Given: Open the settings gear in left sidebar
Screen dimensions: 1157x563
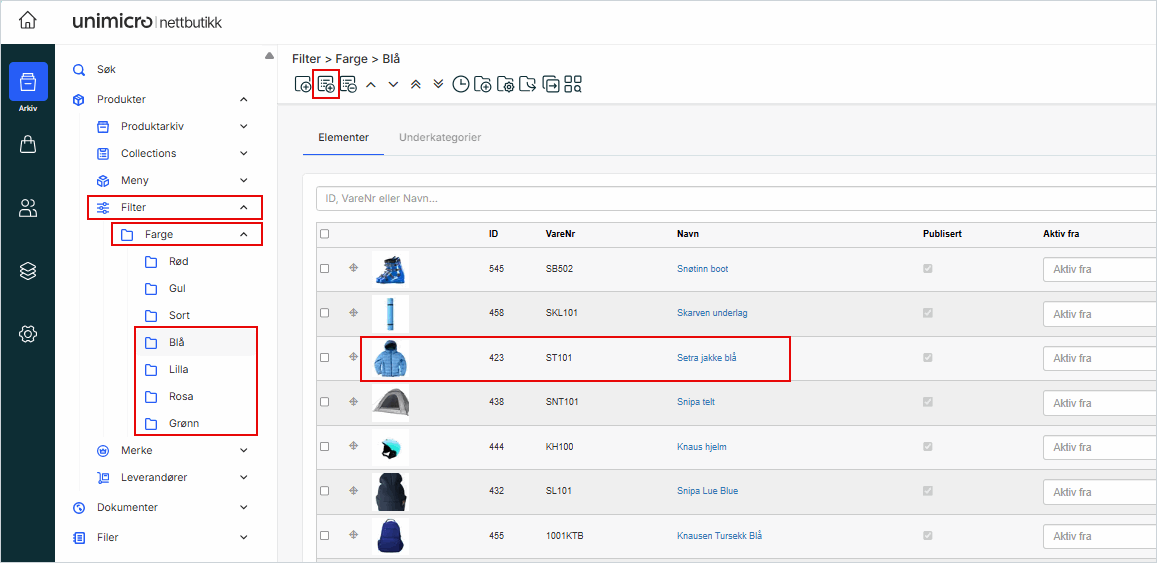Looking at the screenshot, I should [x=28, y=334].
